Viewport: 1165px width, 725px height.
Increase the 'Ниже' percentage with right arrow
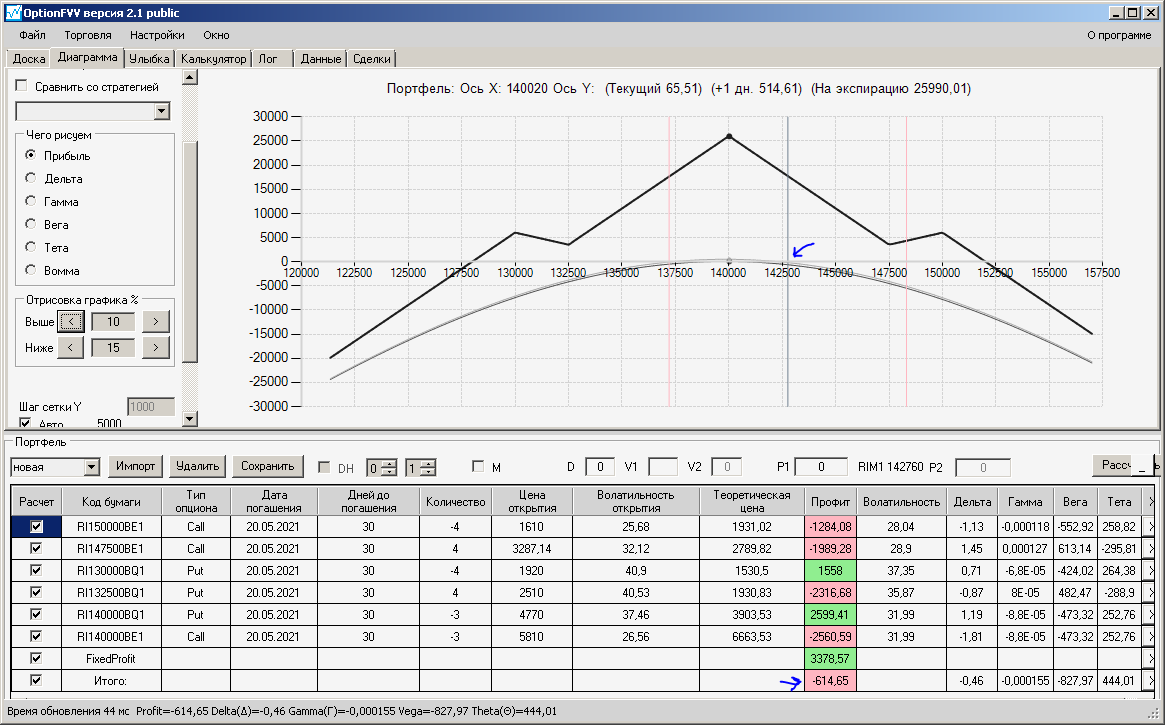[155, 347]
